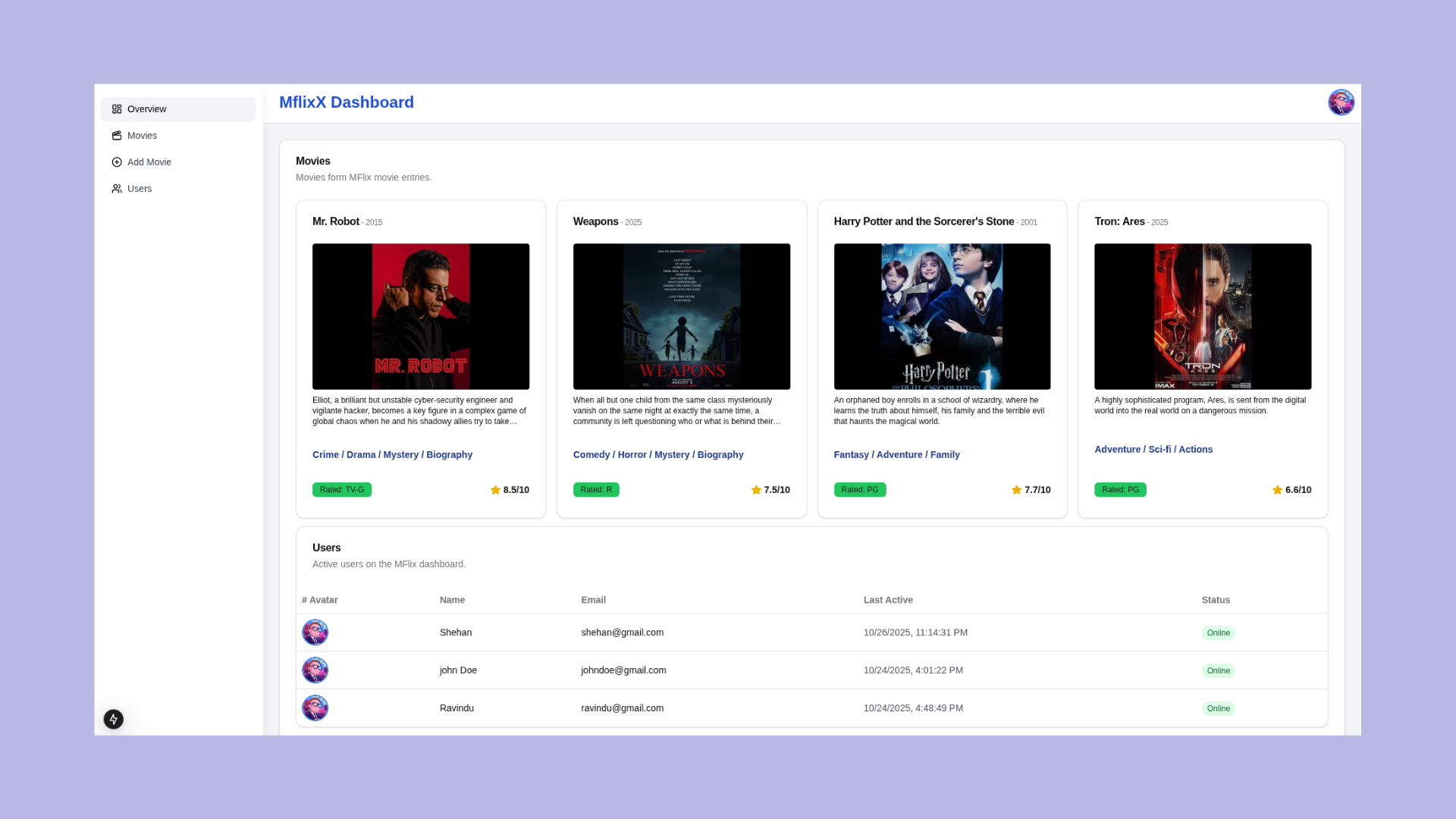
Task: Click the Overview grid icon in sidebar
Action: click(x=117, y=109)
